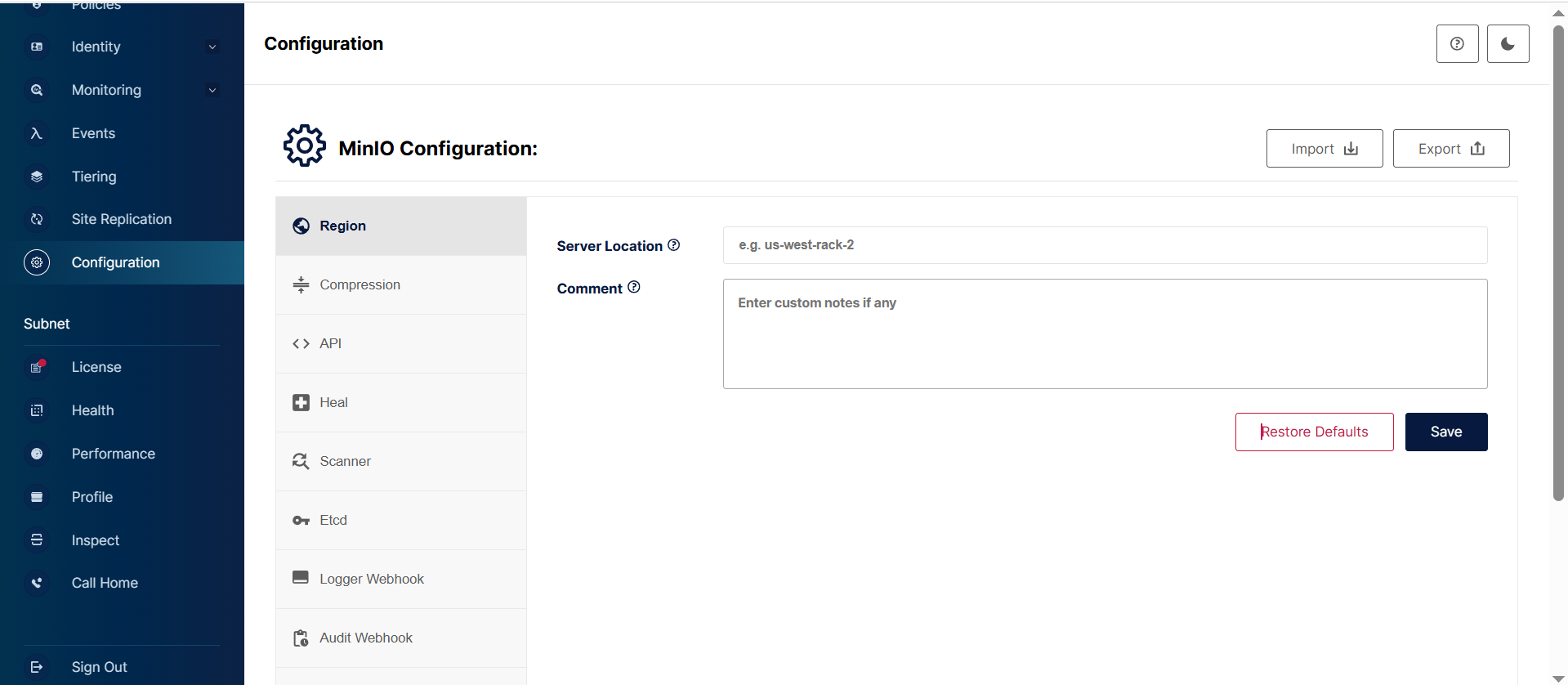Viewport: 1568px width, 685px height.
Task: Click the Site Replication sync icon
Action: 37,219
